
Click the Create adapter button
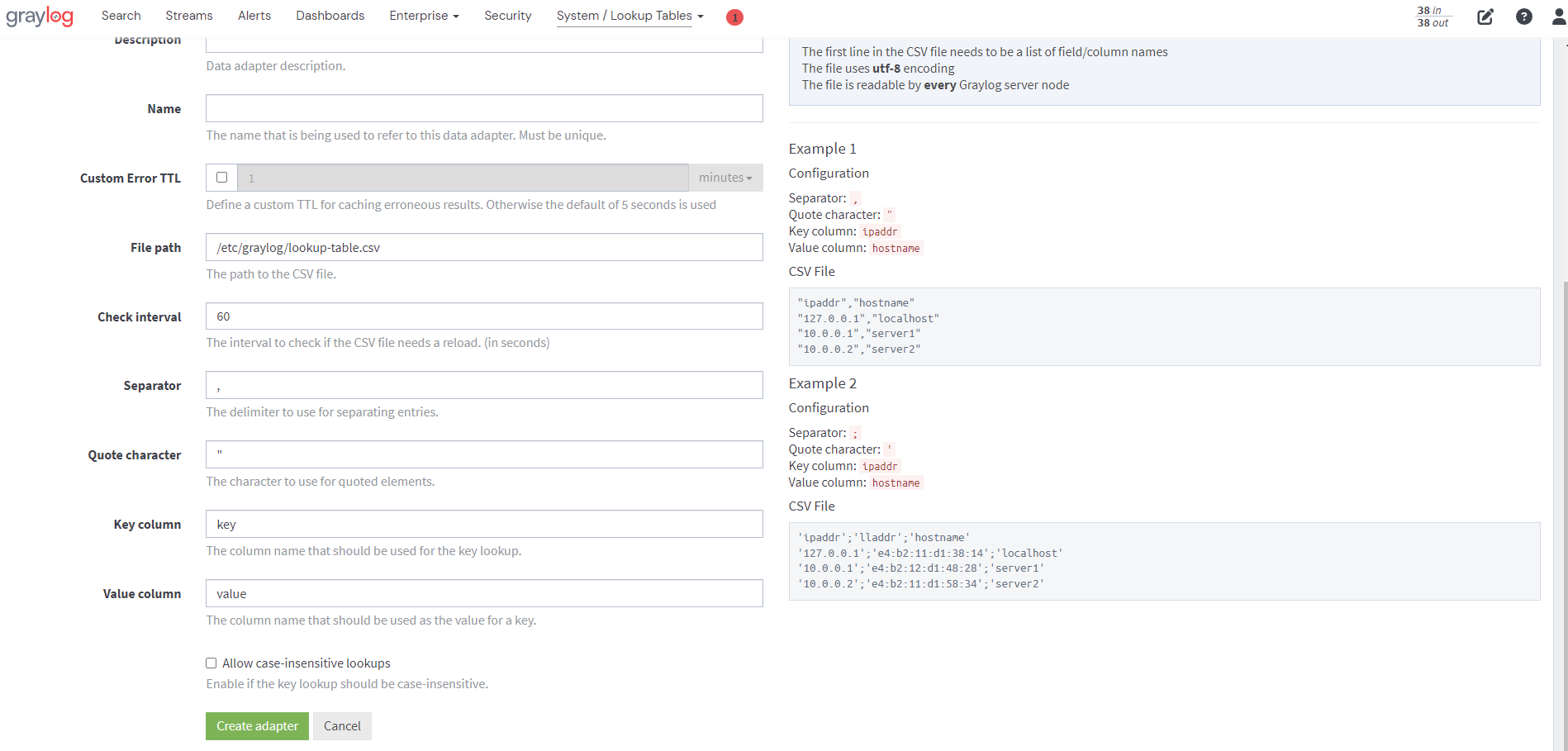tap(257, 726)
